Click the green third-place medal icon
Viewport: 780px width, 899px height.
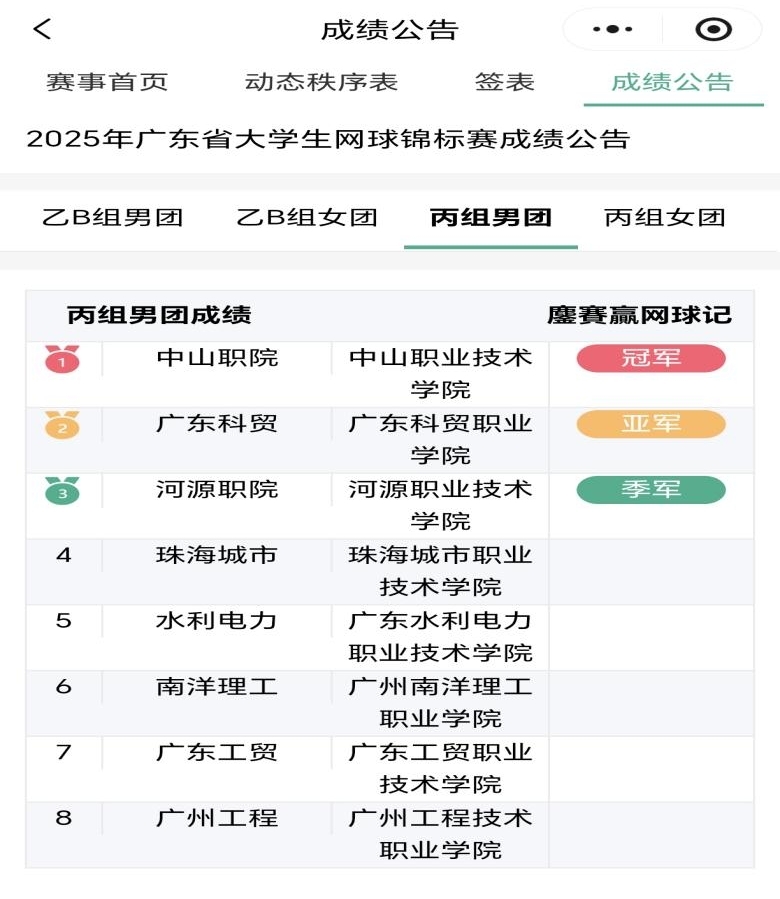tap(62, 491)
